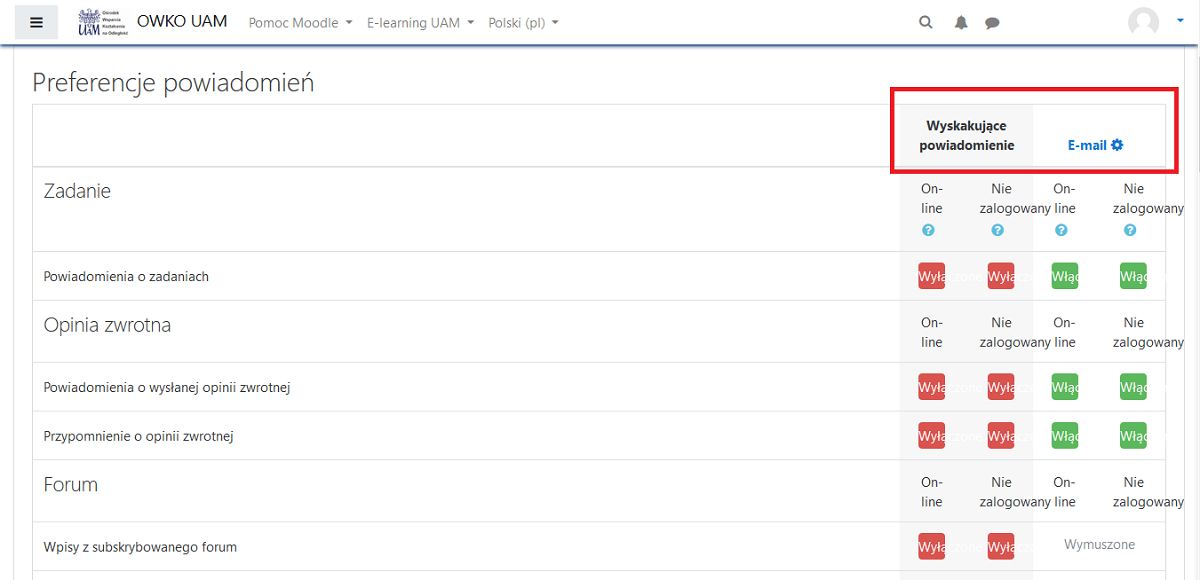Click help icon under On-line popup column

pos(928,230)
